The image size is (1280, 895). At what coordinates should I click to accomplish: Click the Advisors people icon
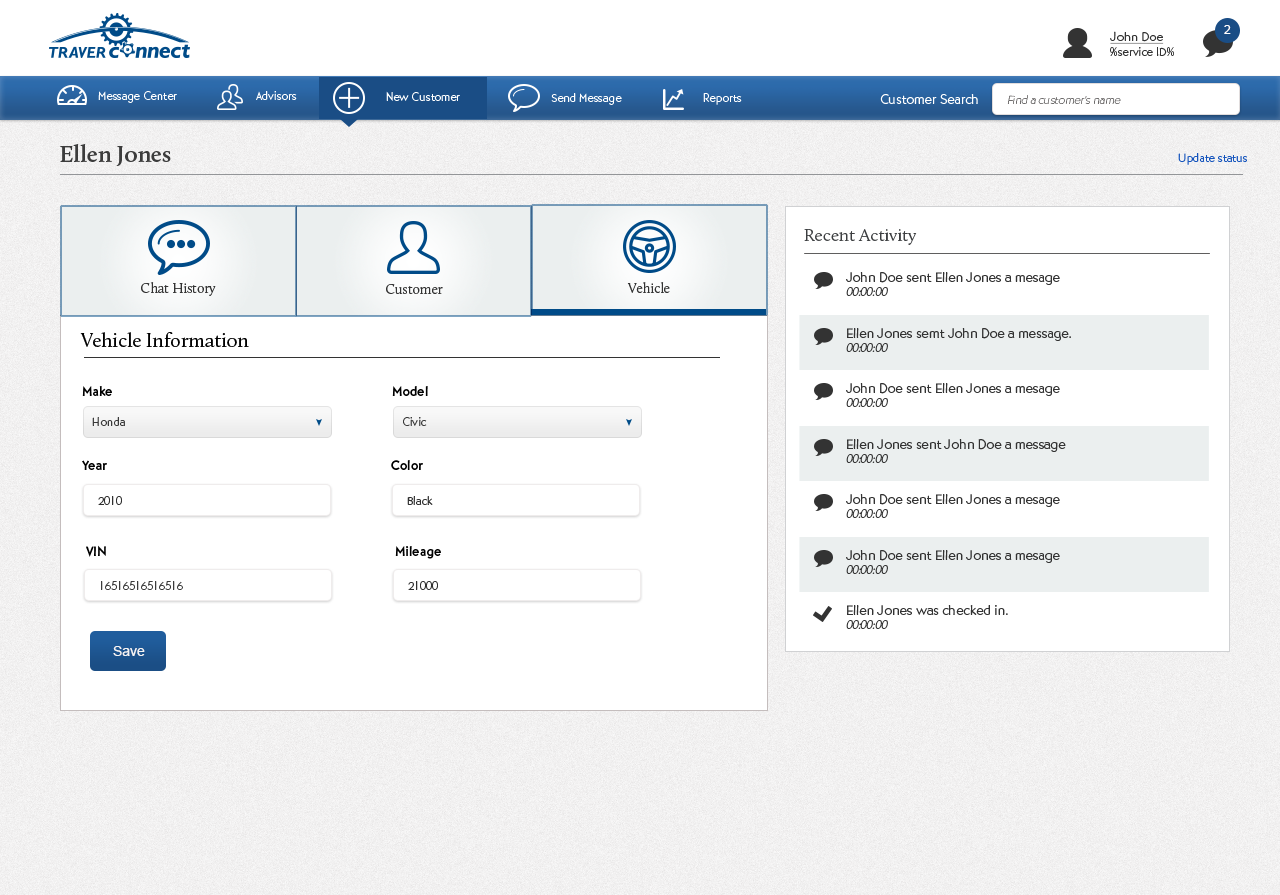tap(230, 97)
